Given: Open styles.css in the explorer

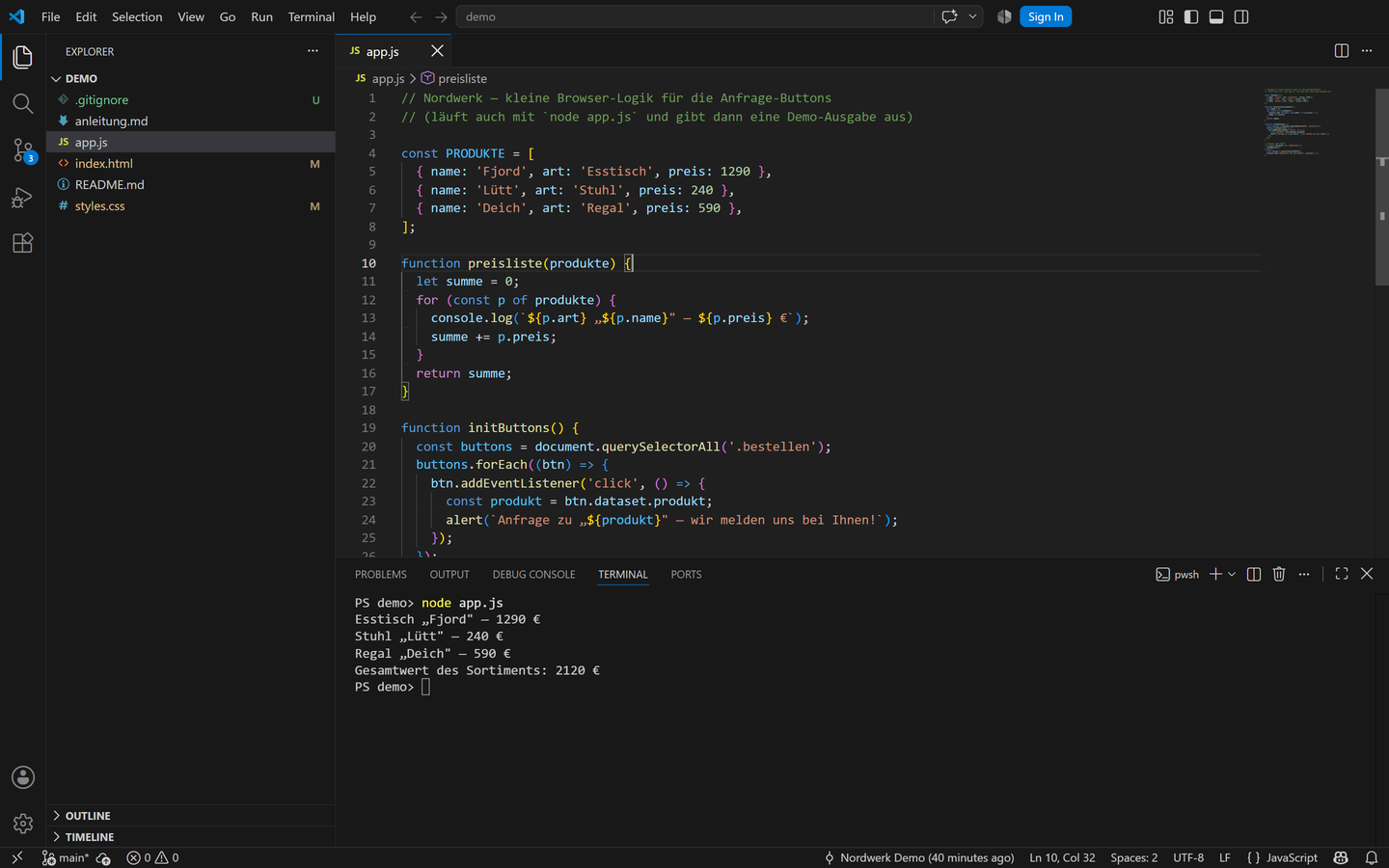Looking at the screenshot, I should pos(191,205).
